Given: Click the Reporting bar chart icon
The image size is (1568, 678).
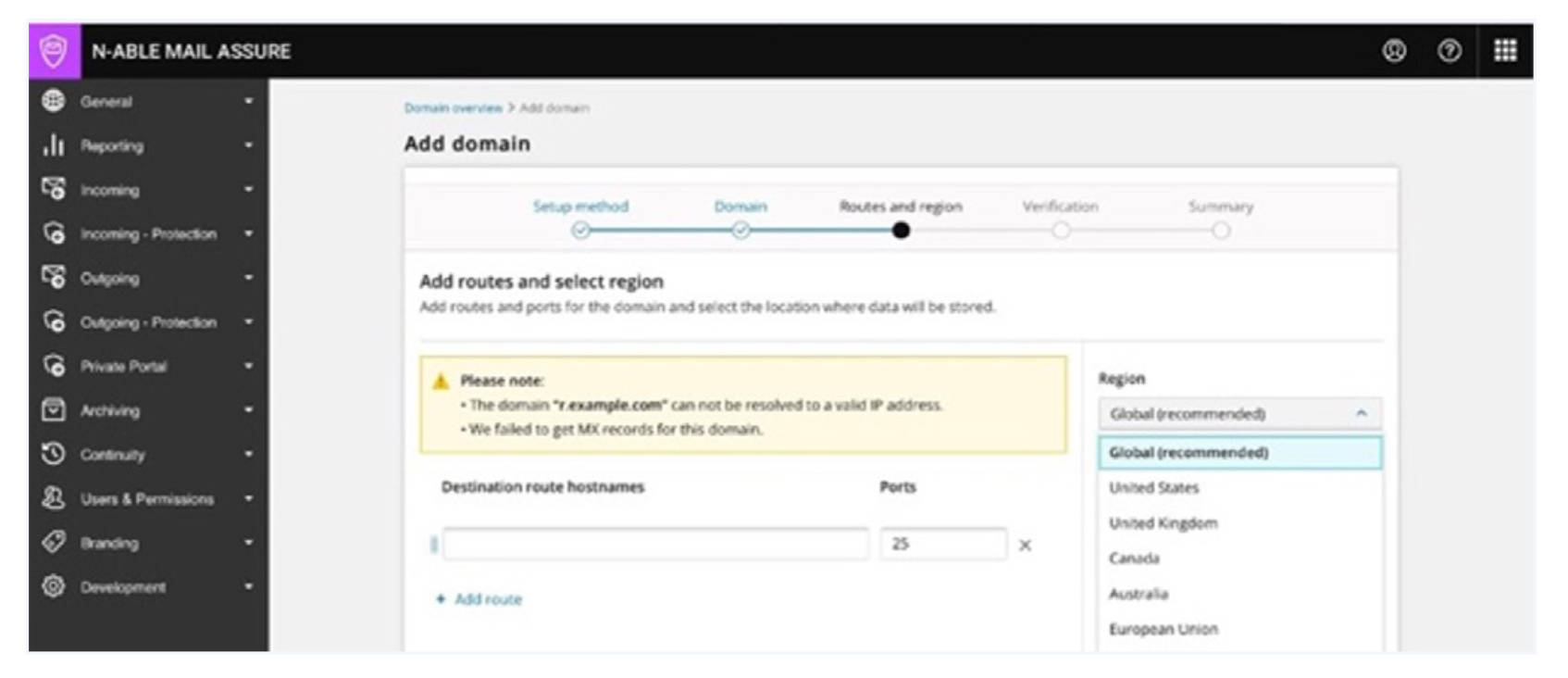Looking at the screenshot, I should [x=54, y=145].
